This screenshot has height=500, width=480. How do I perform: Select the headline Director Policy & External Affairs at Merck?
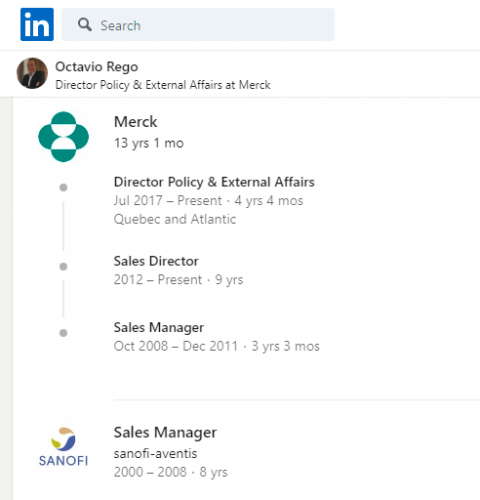163,85
